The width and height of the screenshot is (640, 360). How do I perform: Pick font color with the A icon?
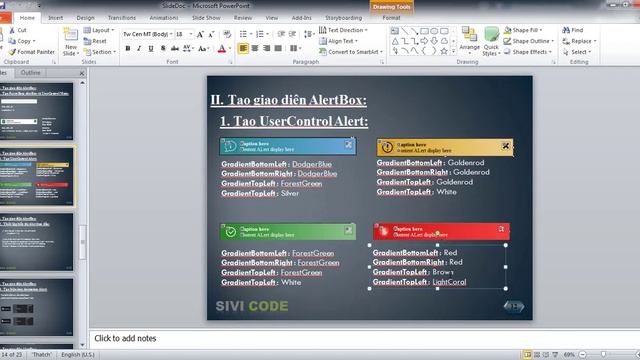222,49
